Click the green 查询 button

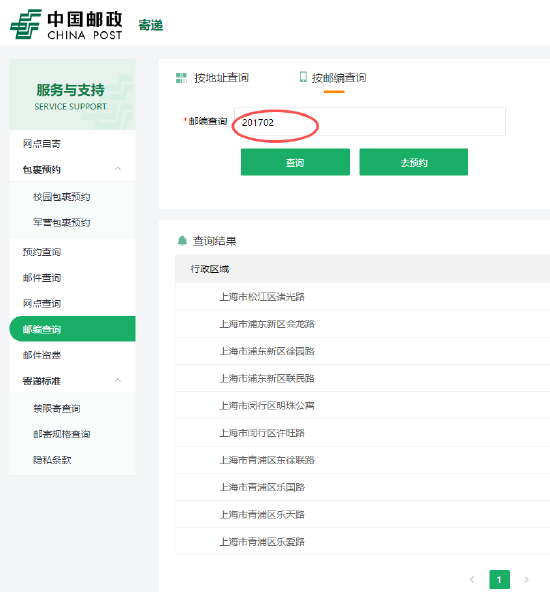(x=295, y=162)
